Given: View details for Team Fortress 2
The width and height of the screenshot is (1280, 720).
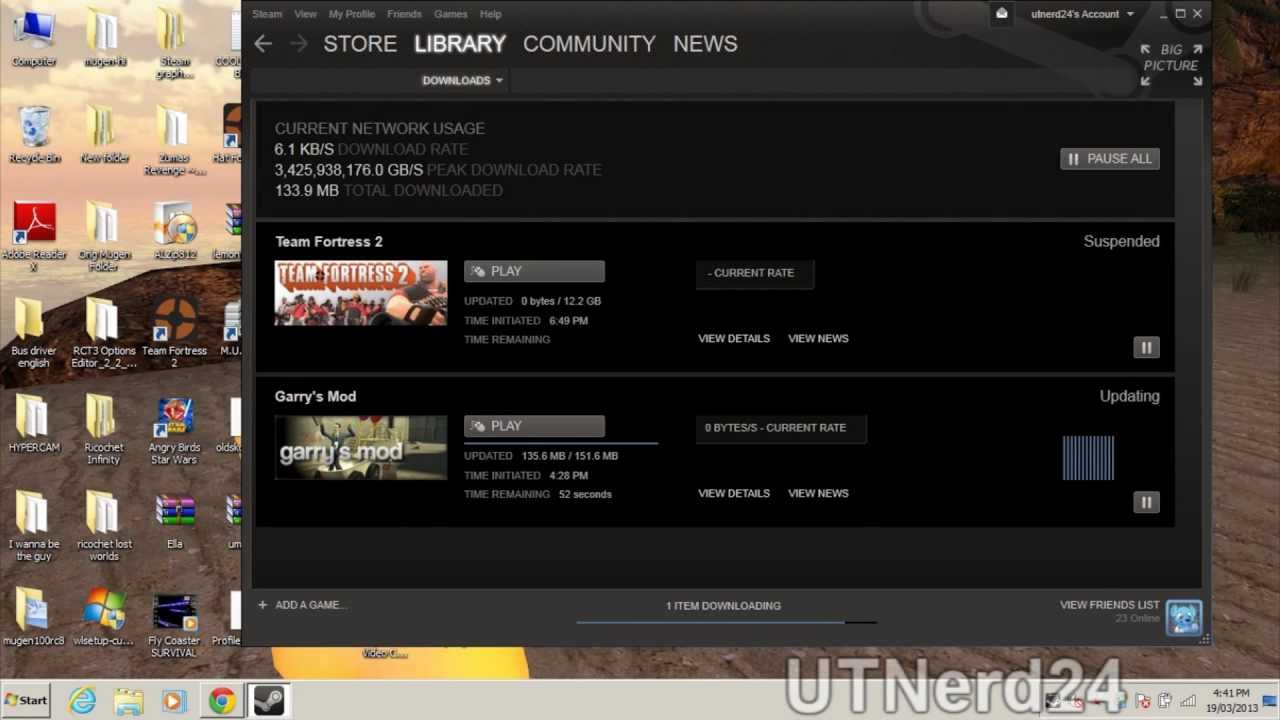Looking at the screenshot, I should click(734, 338).
